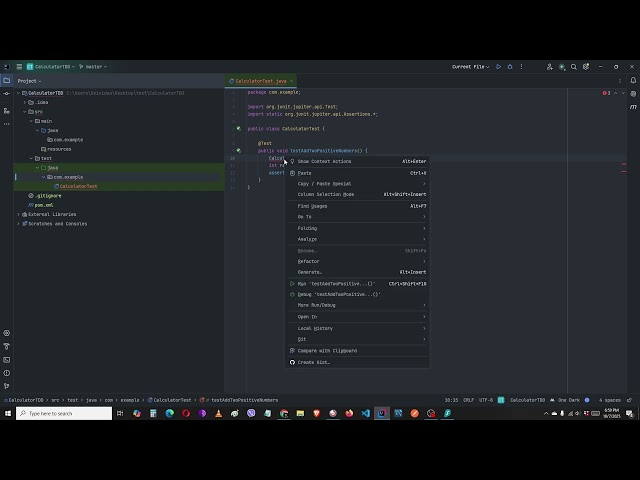Debug the current file

pos(510,67)
